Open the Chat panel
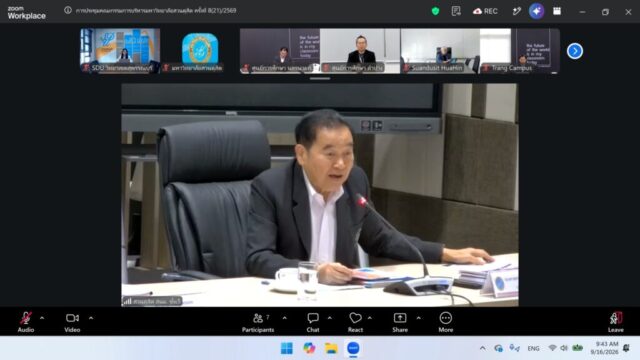 [x=313, y=322]
